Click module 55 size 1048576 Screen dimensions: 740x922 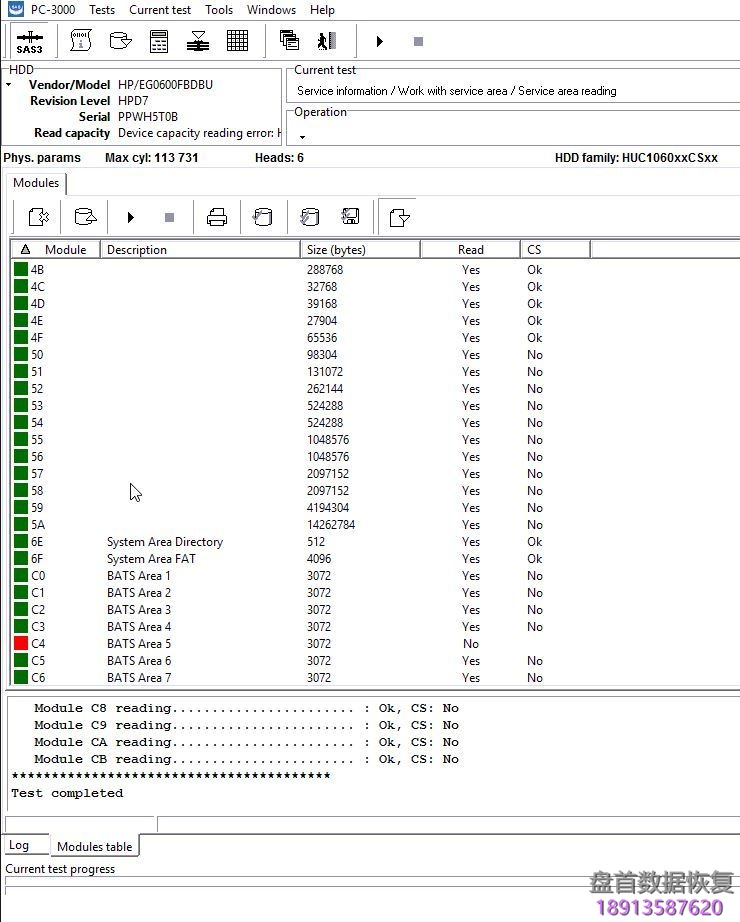pos(328,439)
